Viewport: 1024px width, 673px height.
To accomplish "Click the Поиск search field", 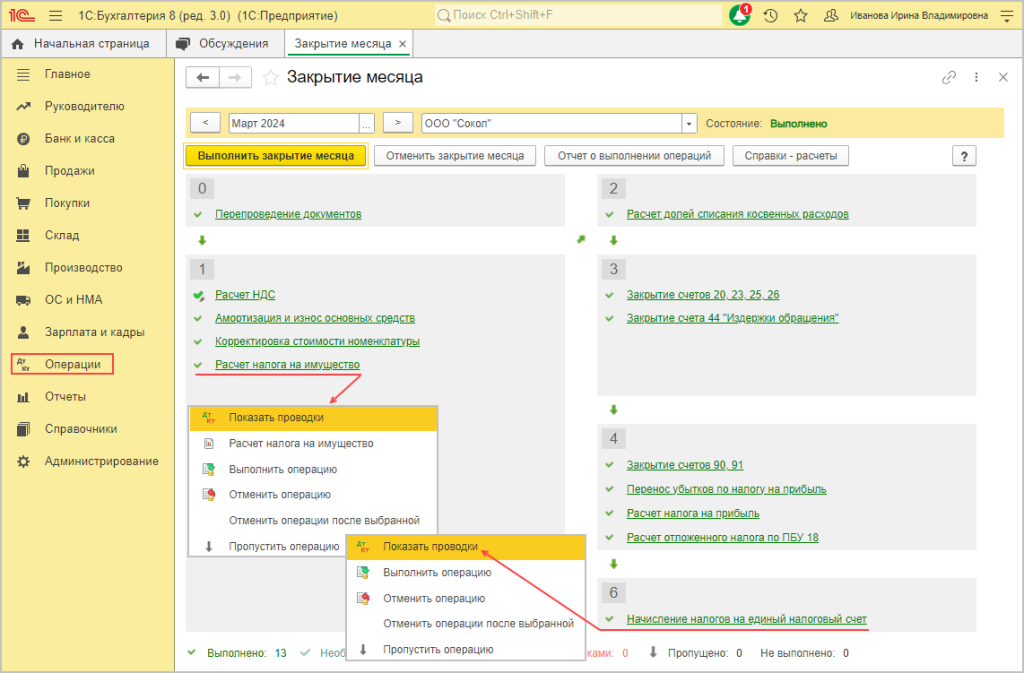I will point(580,16).
